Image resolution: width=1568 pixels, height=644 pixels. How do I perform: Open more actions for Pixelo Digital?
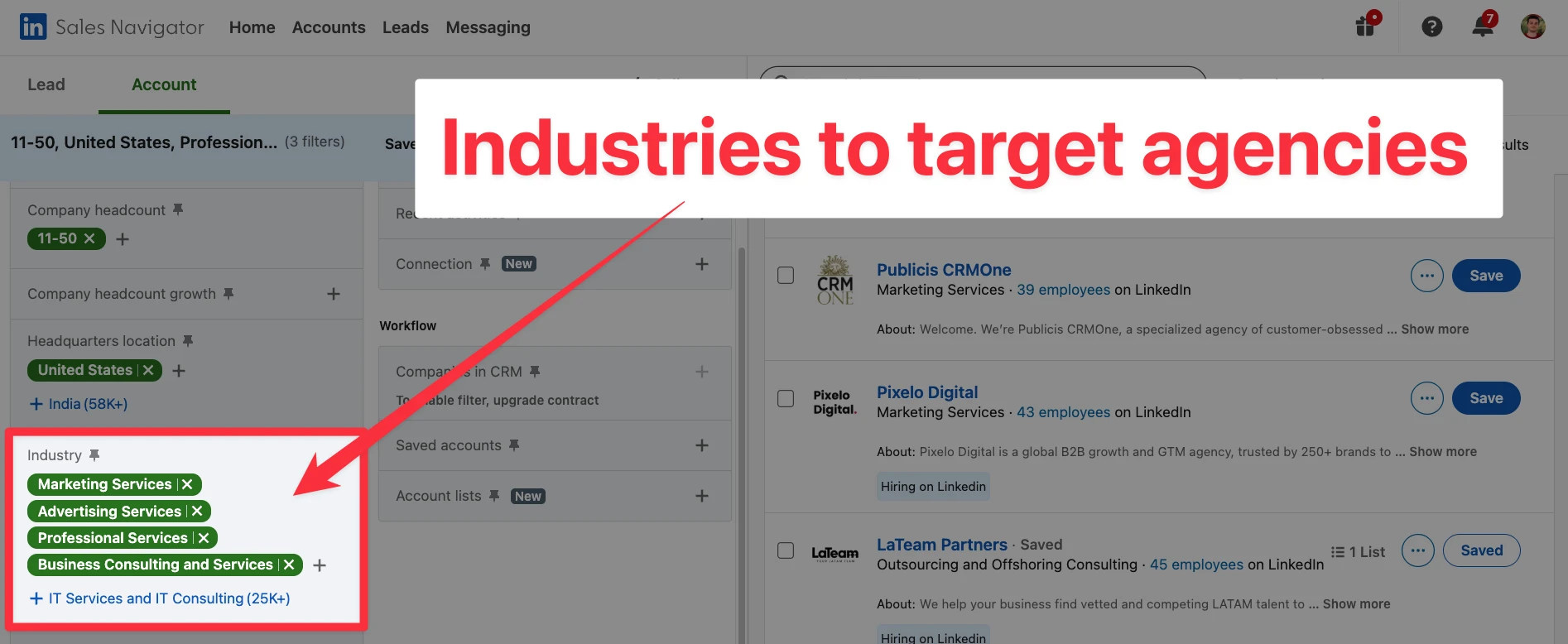1427,398
